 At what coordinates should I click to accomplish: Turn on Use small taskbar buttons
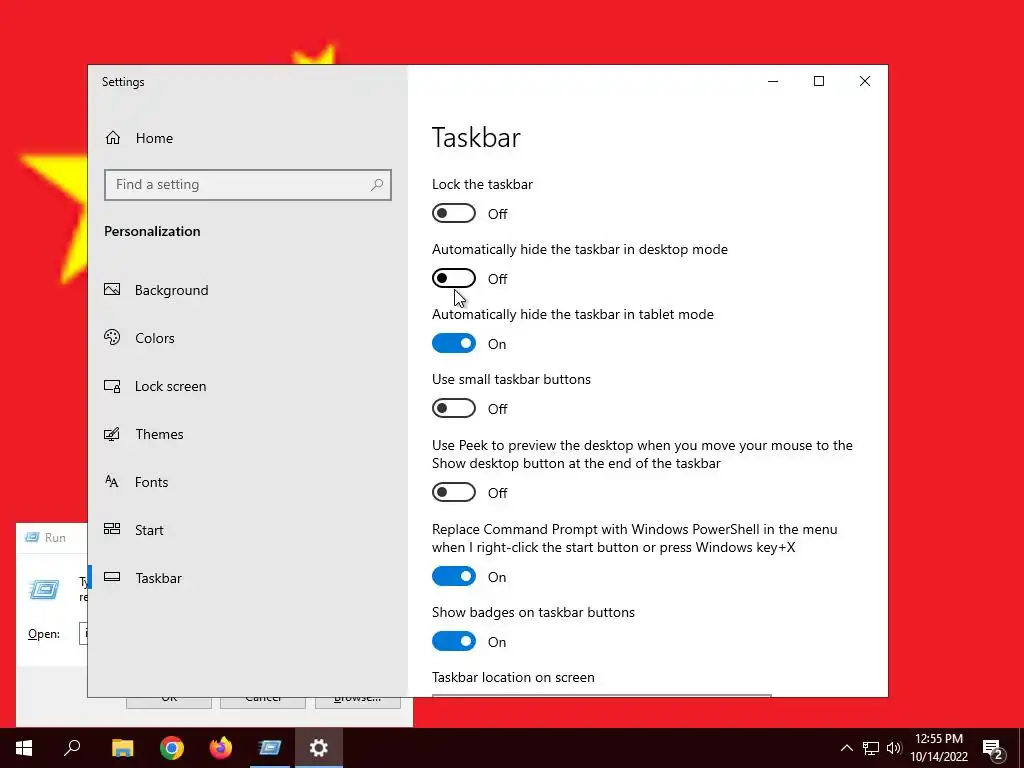click(x=454, y=408)
